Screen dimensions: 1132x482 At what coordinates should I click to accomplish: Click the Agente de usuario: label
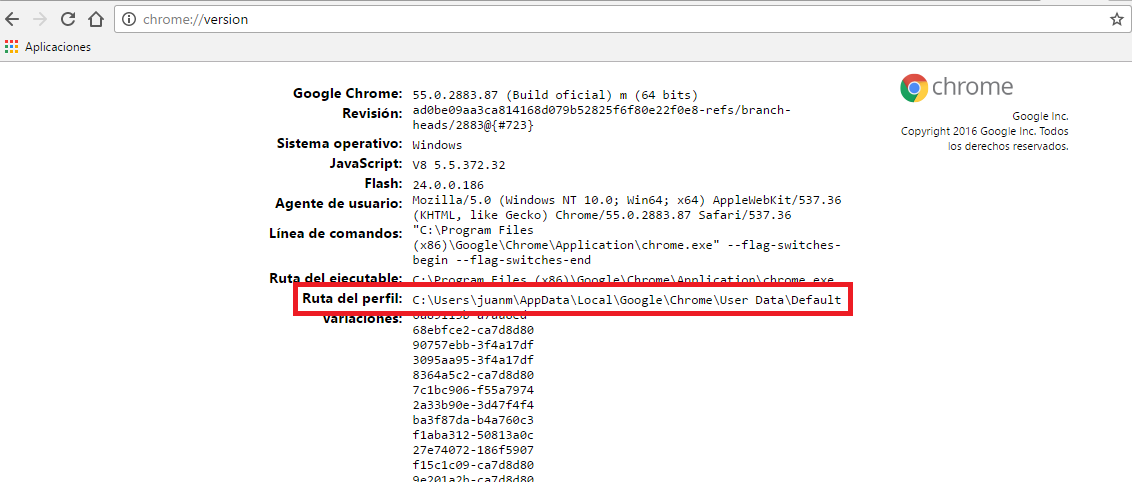click(339, 203)
